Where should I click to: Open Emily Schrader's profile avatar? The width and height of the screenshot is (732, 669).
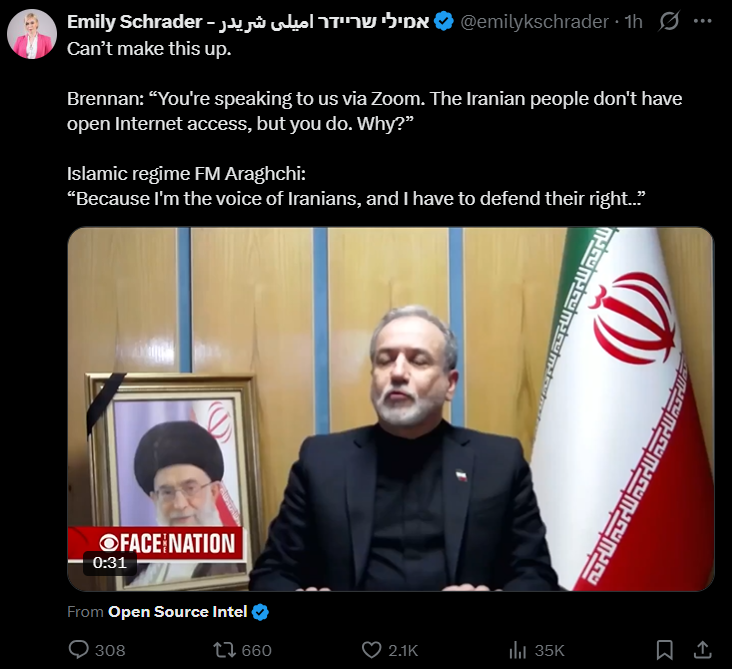coord(32,34)
